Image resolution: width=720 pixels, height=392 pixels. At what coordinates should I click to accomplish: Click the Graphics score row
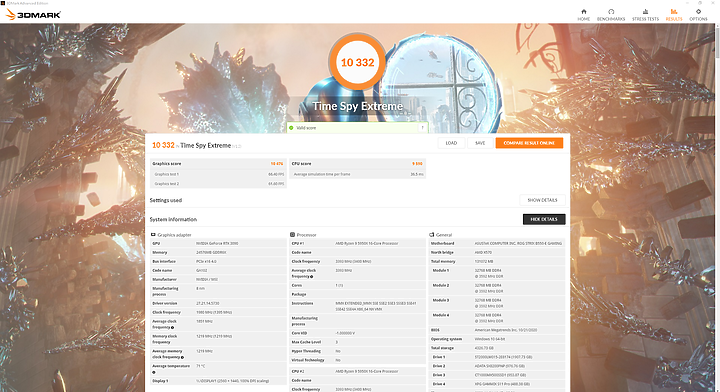218,163
